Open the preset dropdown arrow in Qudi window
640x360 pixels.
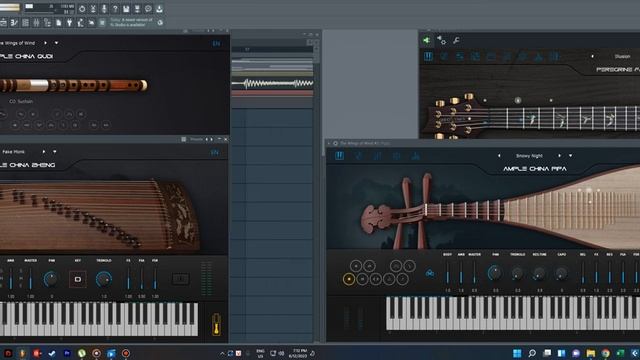[56, 43]
